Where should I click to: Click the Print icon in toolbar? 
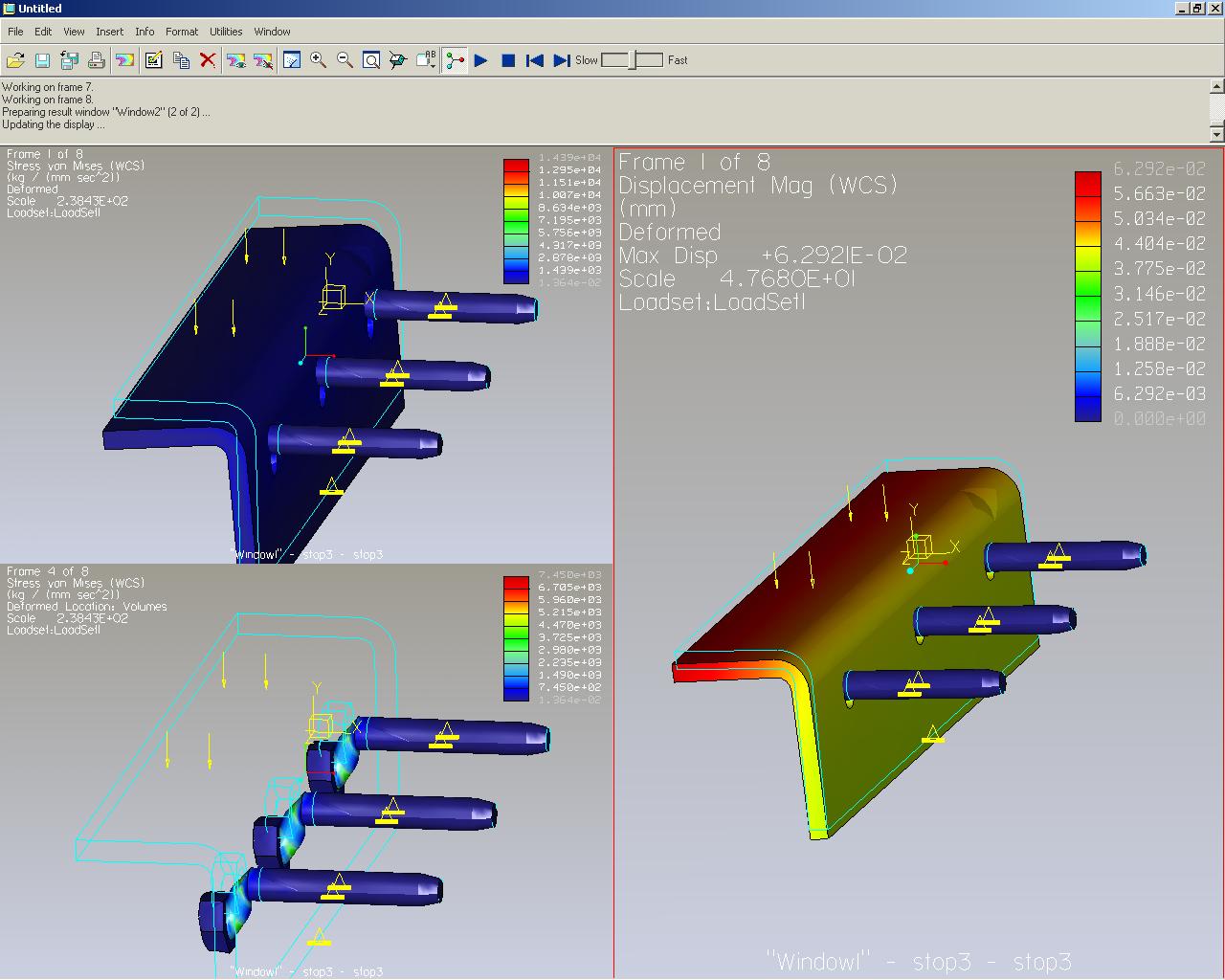point(96,60)
